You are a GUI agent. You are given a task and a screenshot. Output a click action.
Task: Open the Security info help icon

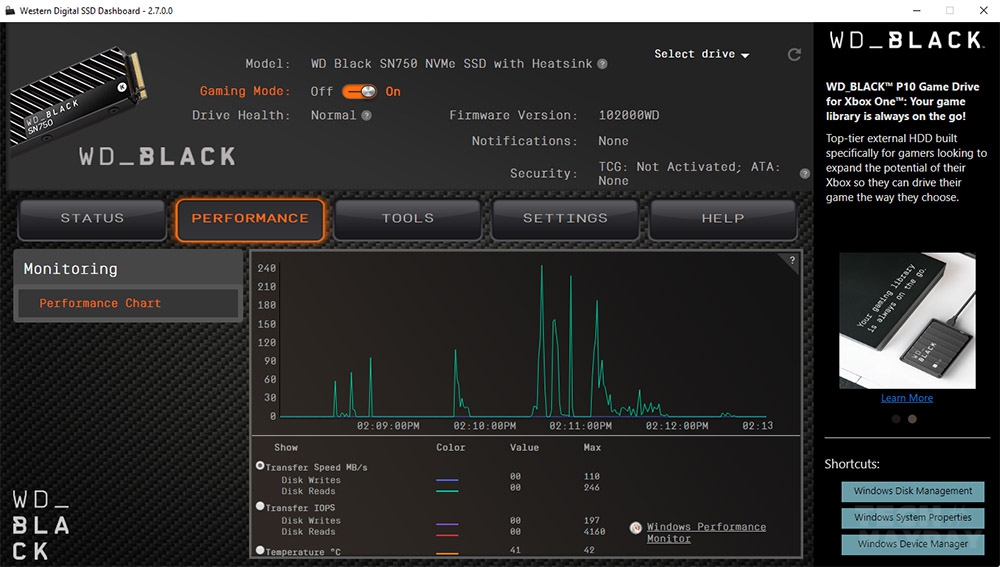click(x=805, y=173)
